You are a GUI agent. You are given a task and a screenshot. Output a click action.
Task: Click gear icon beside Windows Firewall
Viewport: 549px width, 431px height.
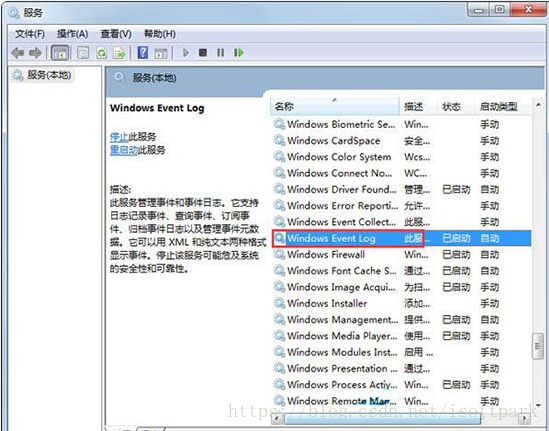[x=279, y=255]
